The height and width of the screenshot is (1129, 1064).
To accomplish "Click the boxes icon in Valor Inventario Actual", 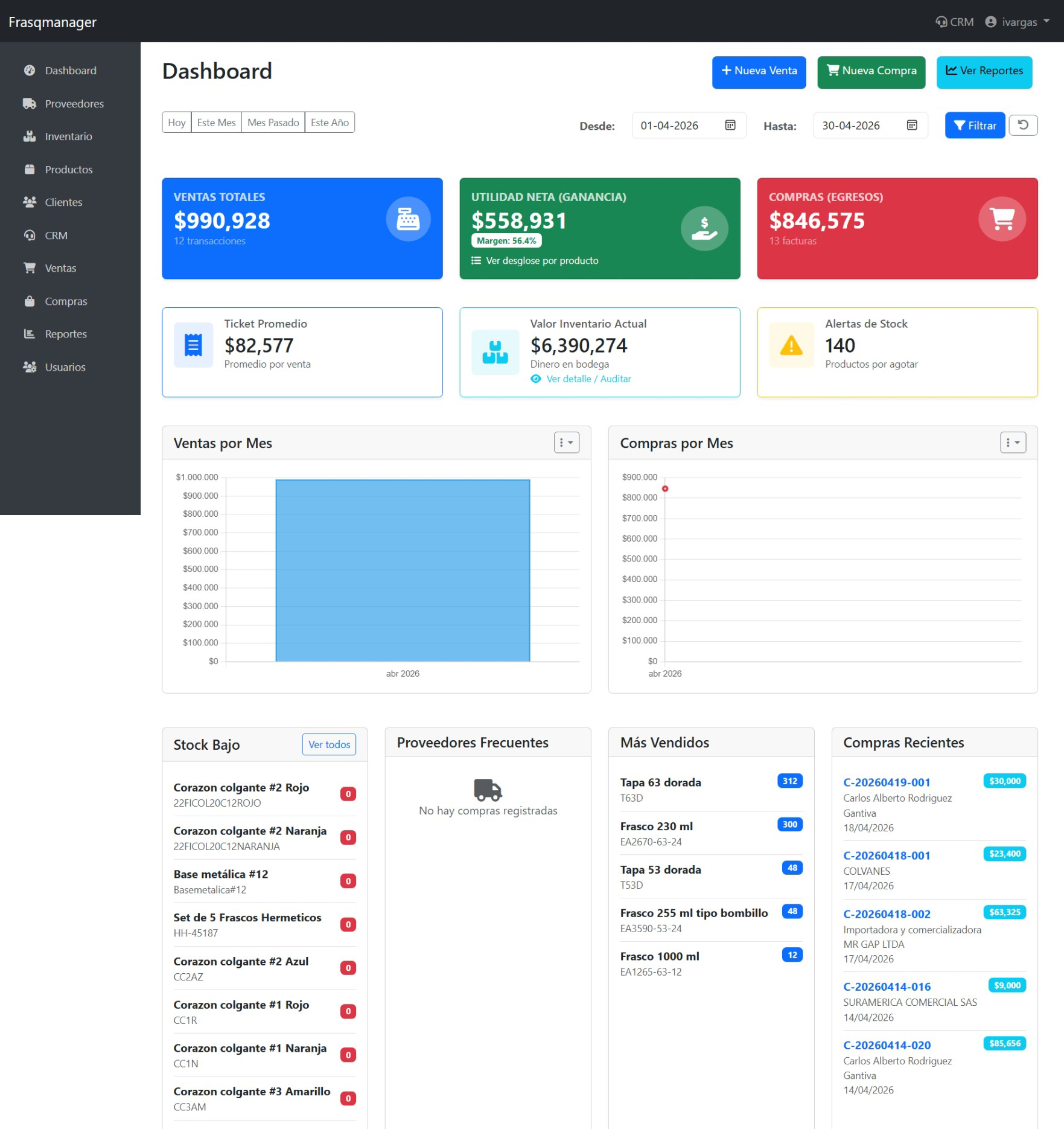I will point(495,352).
